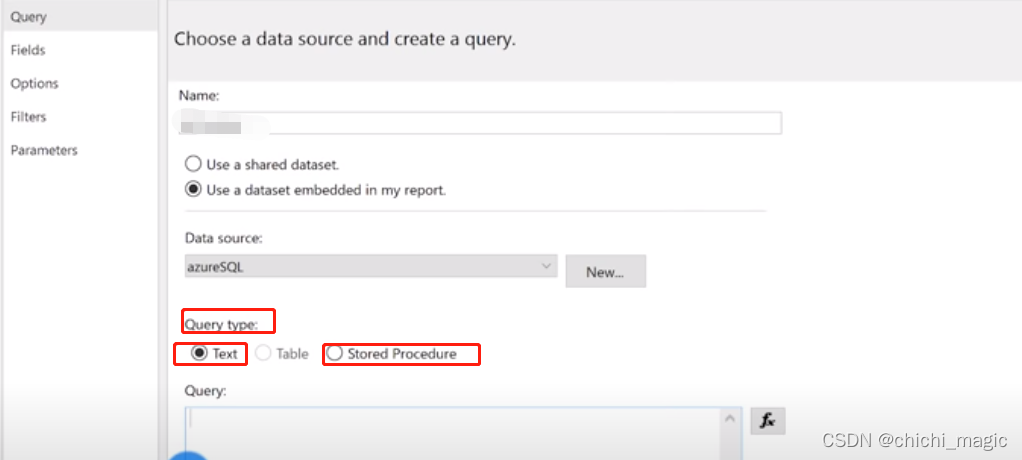1022x460 pixels.
Task: Select Use a shared dataset option
Action: click(x=262, y=164)
